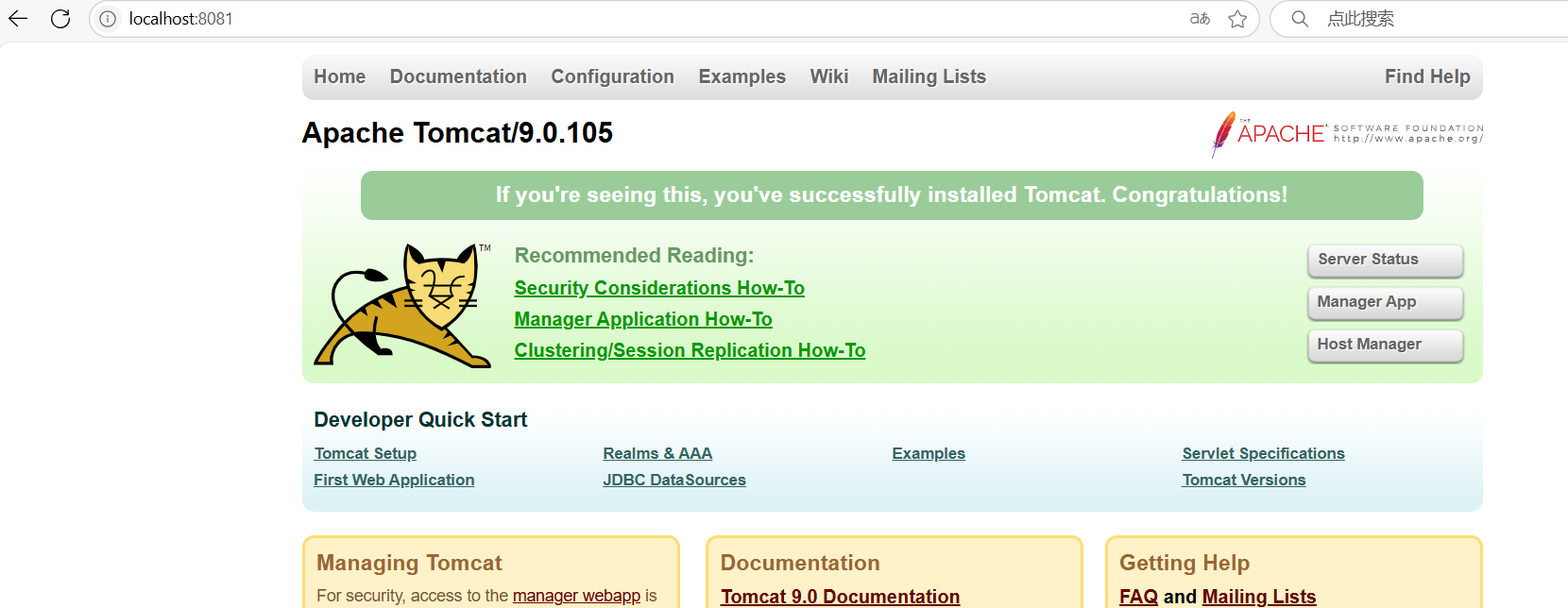1568x608 pixels.
Task: Open Security Considerations How-To link
Action: tap(659, 288)
